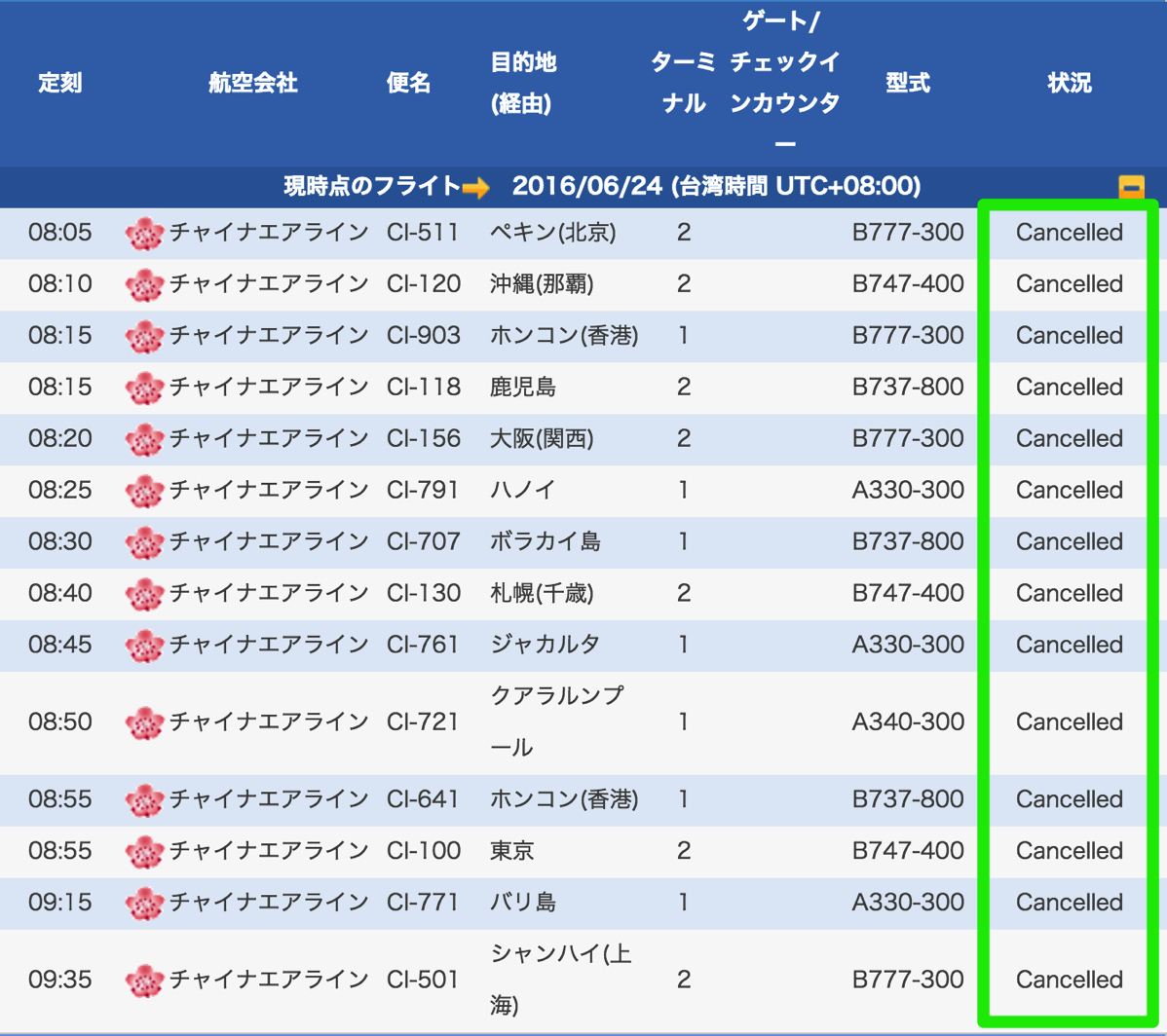Click the 航空会社 column header
This screenshot has width=1167, height=1036.
pyautogui.click(x=252, y=84)
